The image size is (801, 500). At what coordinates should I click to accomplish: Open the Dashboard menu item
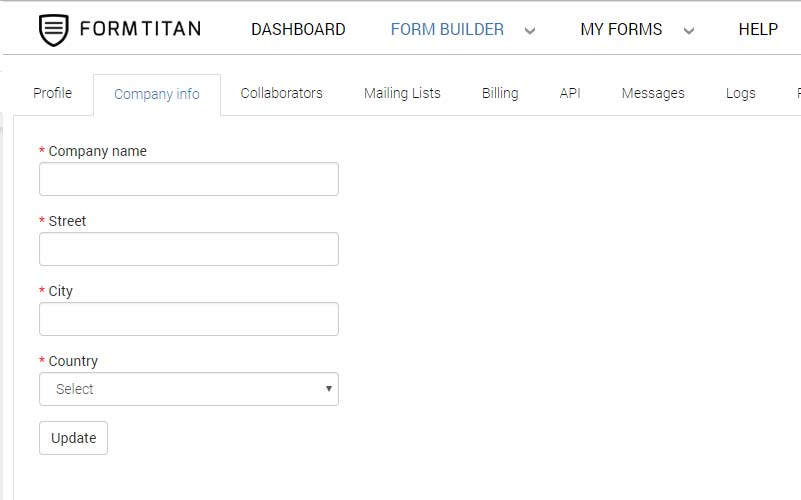(298, 30)
